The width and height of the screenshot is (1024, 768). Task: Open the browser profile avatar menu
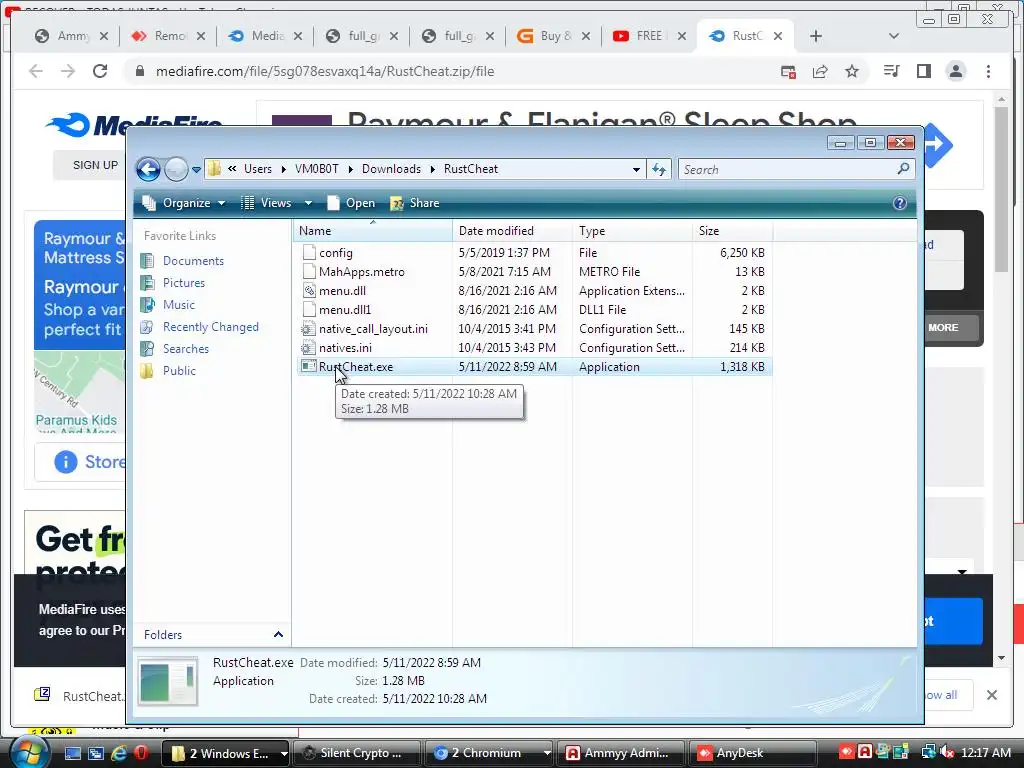[956, 71]
